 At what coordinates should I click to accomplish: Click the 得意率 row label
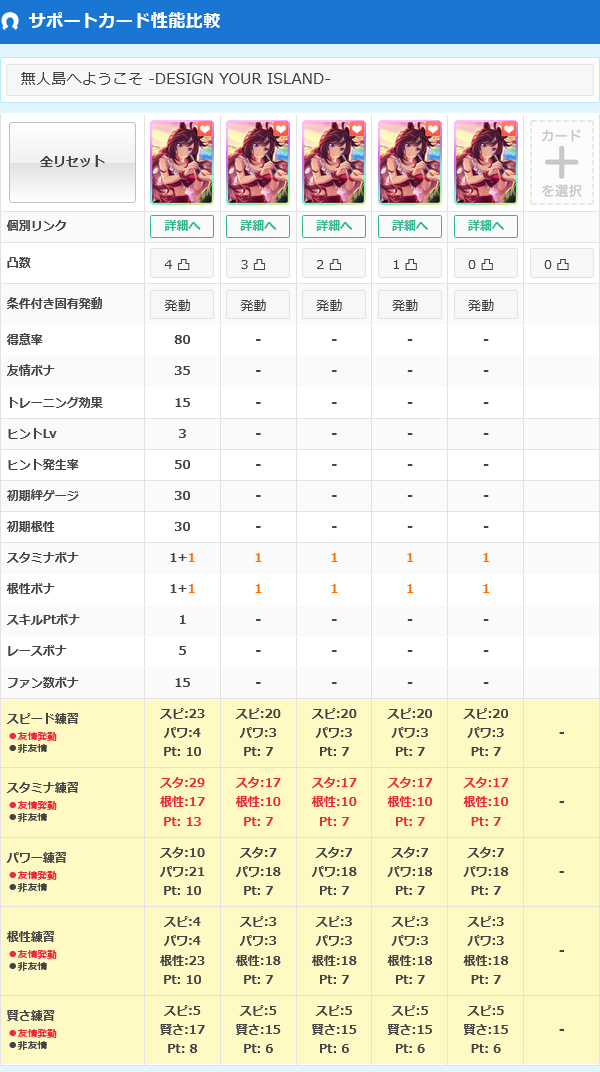(x=25, y=339)
